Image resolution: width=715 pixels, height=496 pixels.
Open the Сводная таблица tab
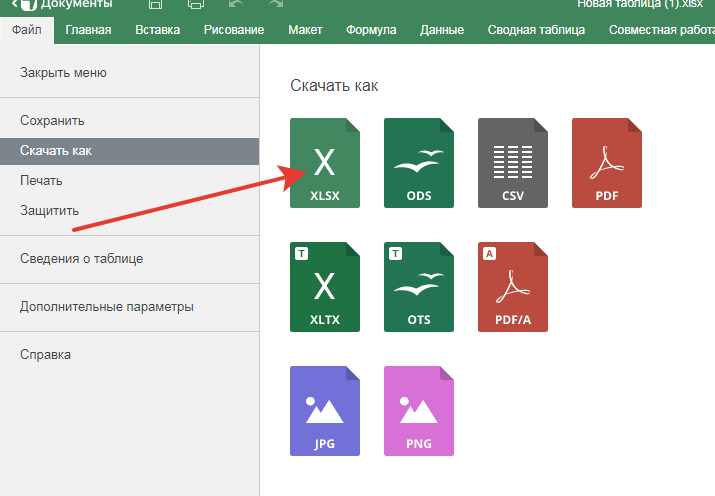[536, 30]
